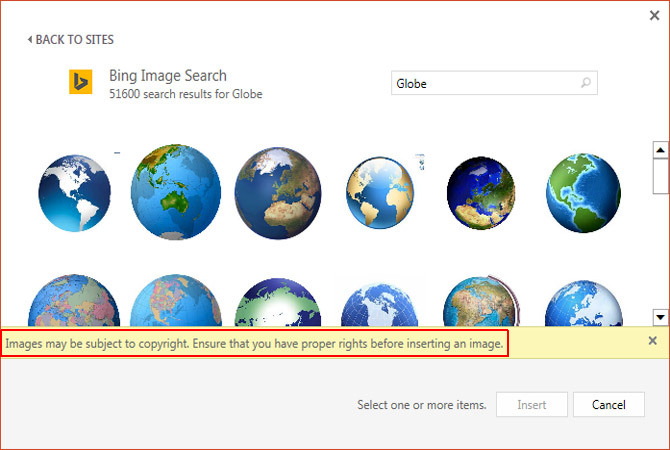The image size is (670, 450).
Task: Click the Cancel button
Action: (x=608, y=404)
